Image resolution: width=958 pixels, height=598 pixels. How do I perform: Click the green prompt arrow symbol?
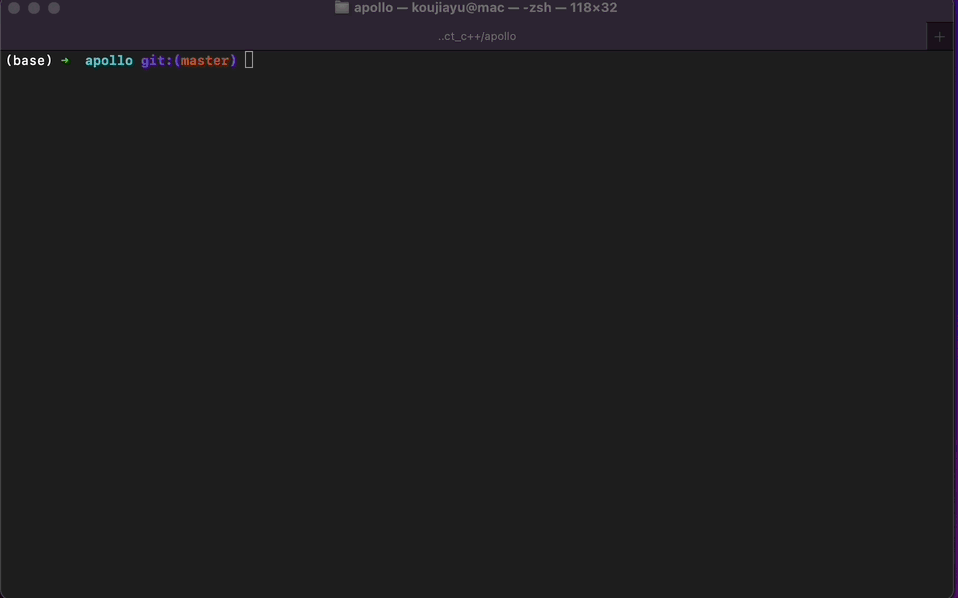click(x=65, y=60)
